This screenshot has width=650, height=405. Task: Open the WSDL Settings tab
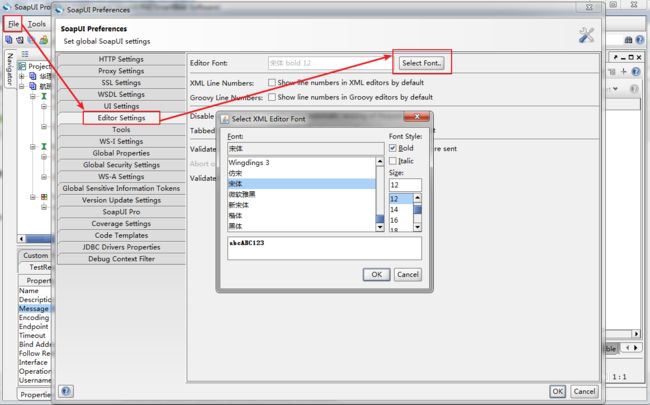(x=121, y=95)
